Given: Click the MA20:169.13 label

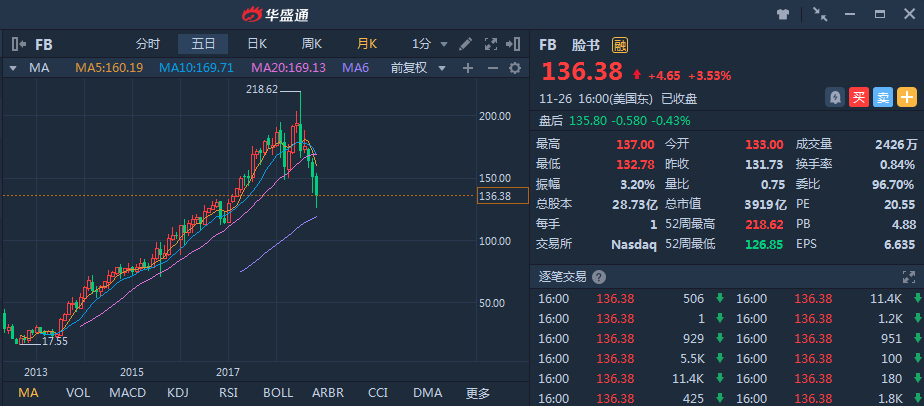Looking at the screenshot, I should [288, 68].
